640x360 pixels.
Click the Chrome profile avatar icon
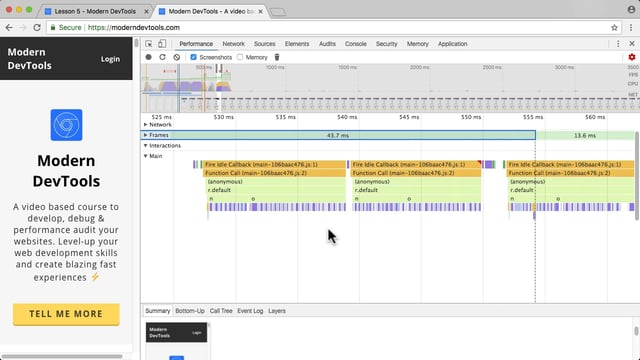pos(631,9)
